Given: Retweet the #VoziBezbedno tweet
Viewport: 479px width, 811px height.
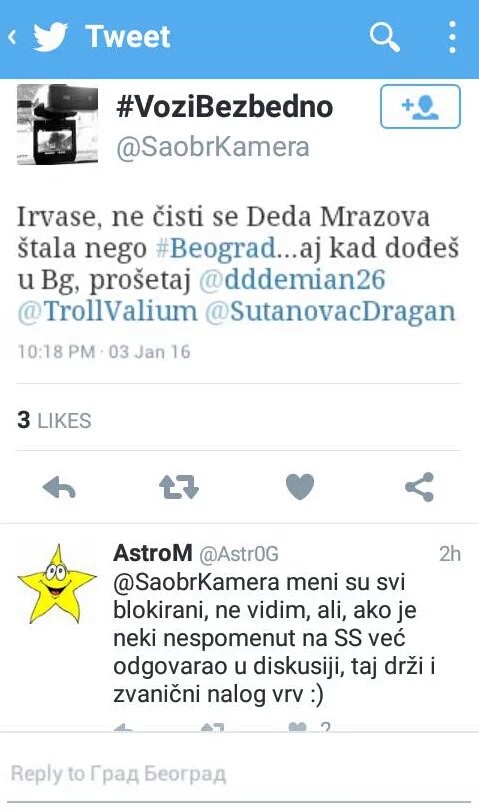Looking at the screenshot, I should 179,488.
